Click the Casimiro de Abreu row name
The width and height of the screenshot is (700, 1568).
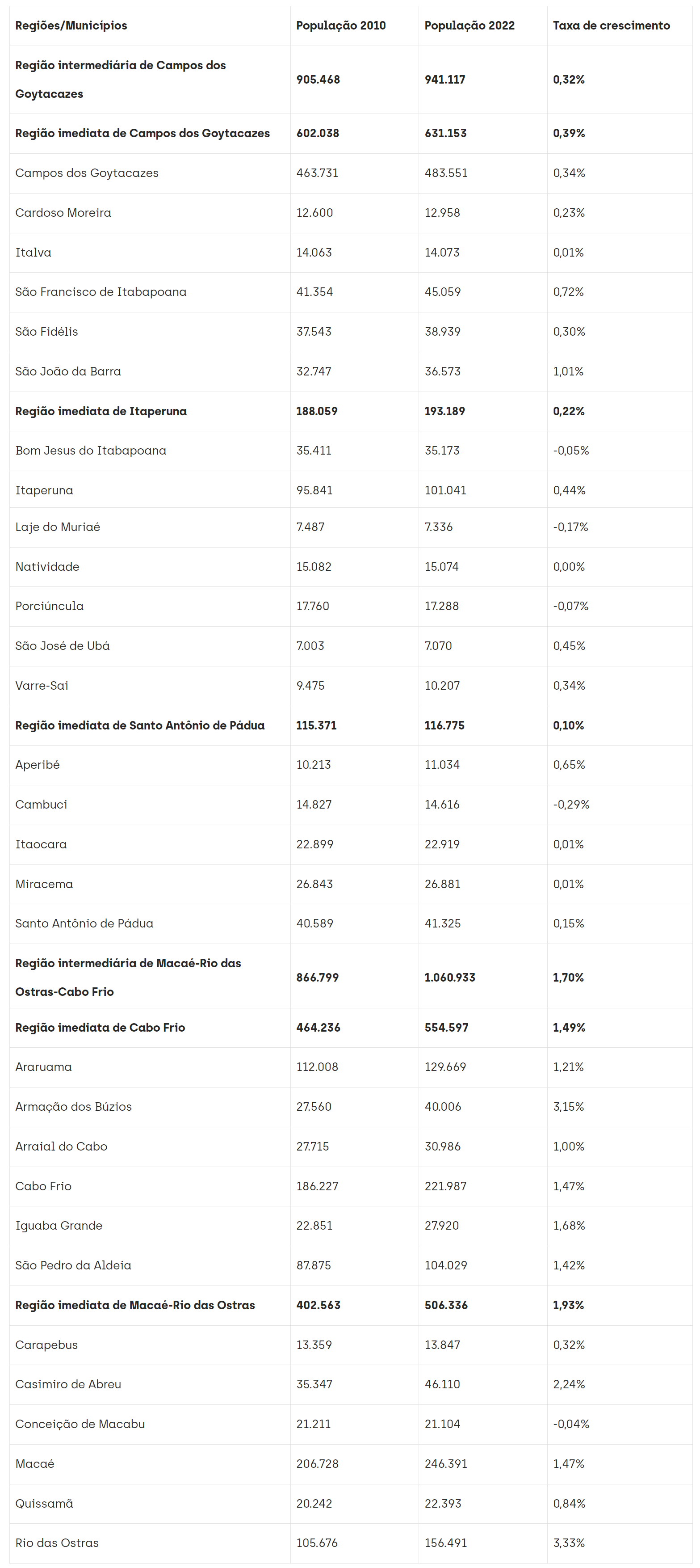coord(68,1383)
